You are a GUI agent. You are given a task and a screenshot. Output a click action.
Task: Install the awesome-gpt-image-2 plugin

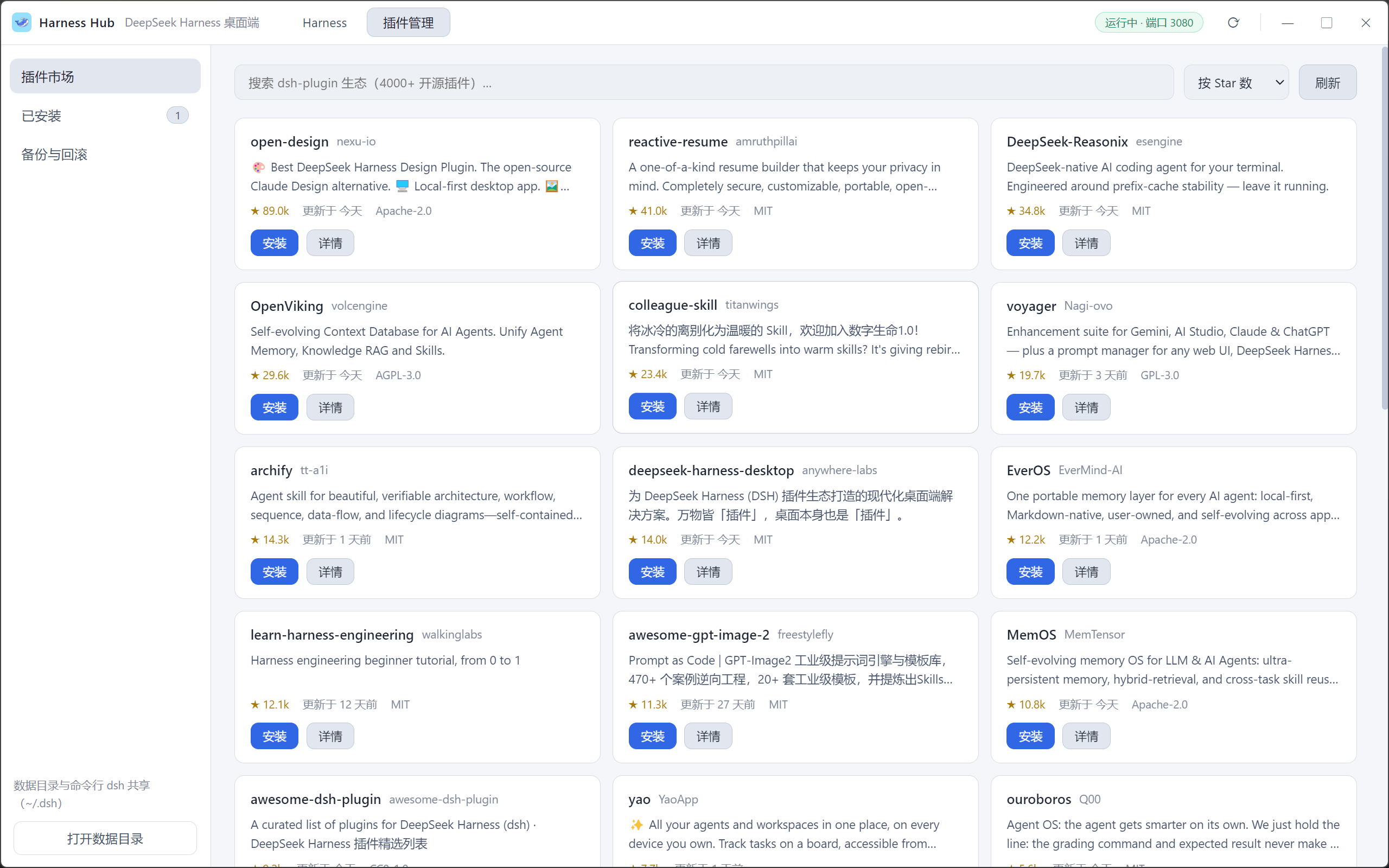tap(653, 736)
